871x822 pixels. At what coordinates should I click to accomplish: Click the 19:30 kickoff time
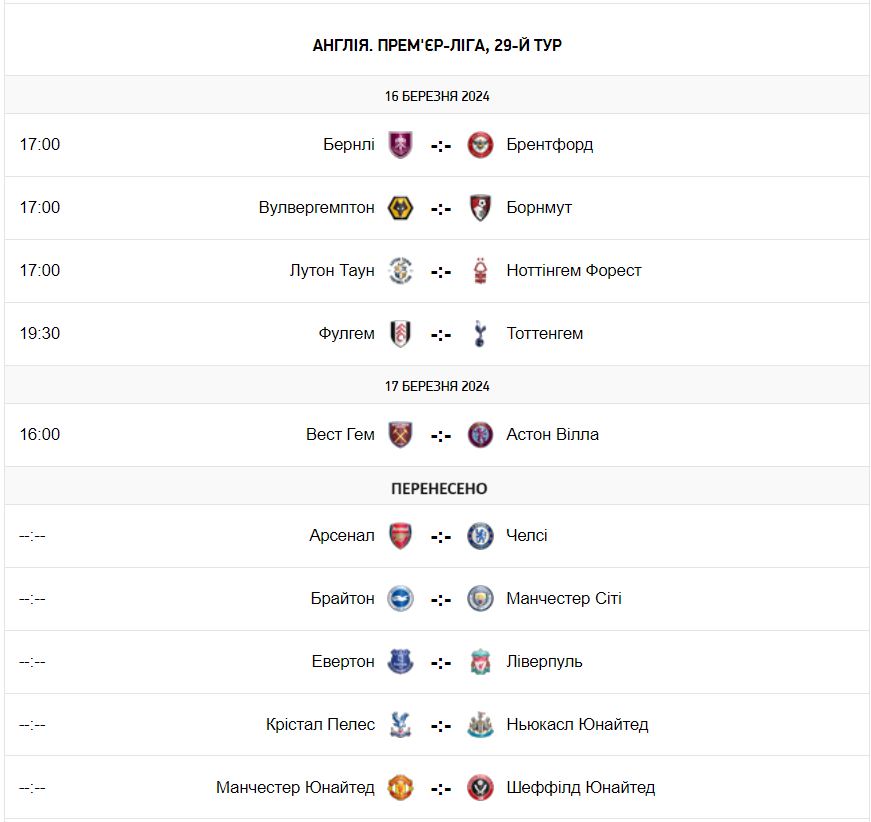[x=40, y=334]
